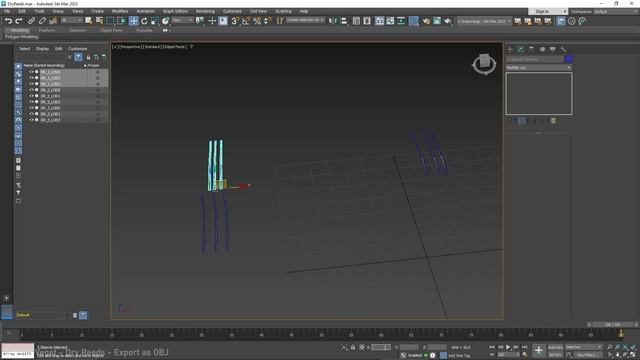Toggle 3D Snaps
This screenshot has width=640, height=360.
click(235, 21)
